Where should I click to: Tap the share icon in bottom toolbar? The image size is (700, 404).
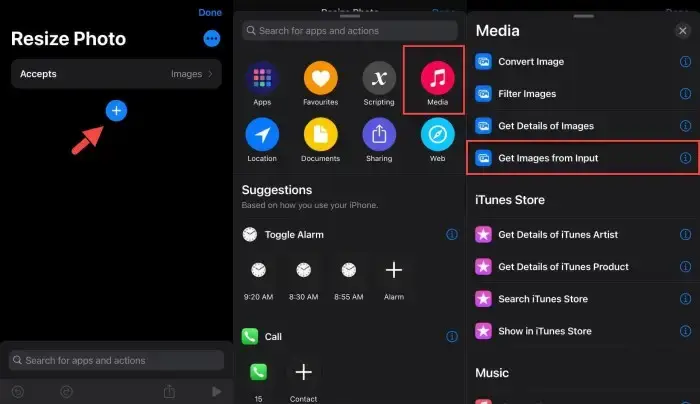[x=169, y=392]
